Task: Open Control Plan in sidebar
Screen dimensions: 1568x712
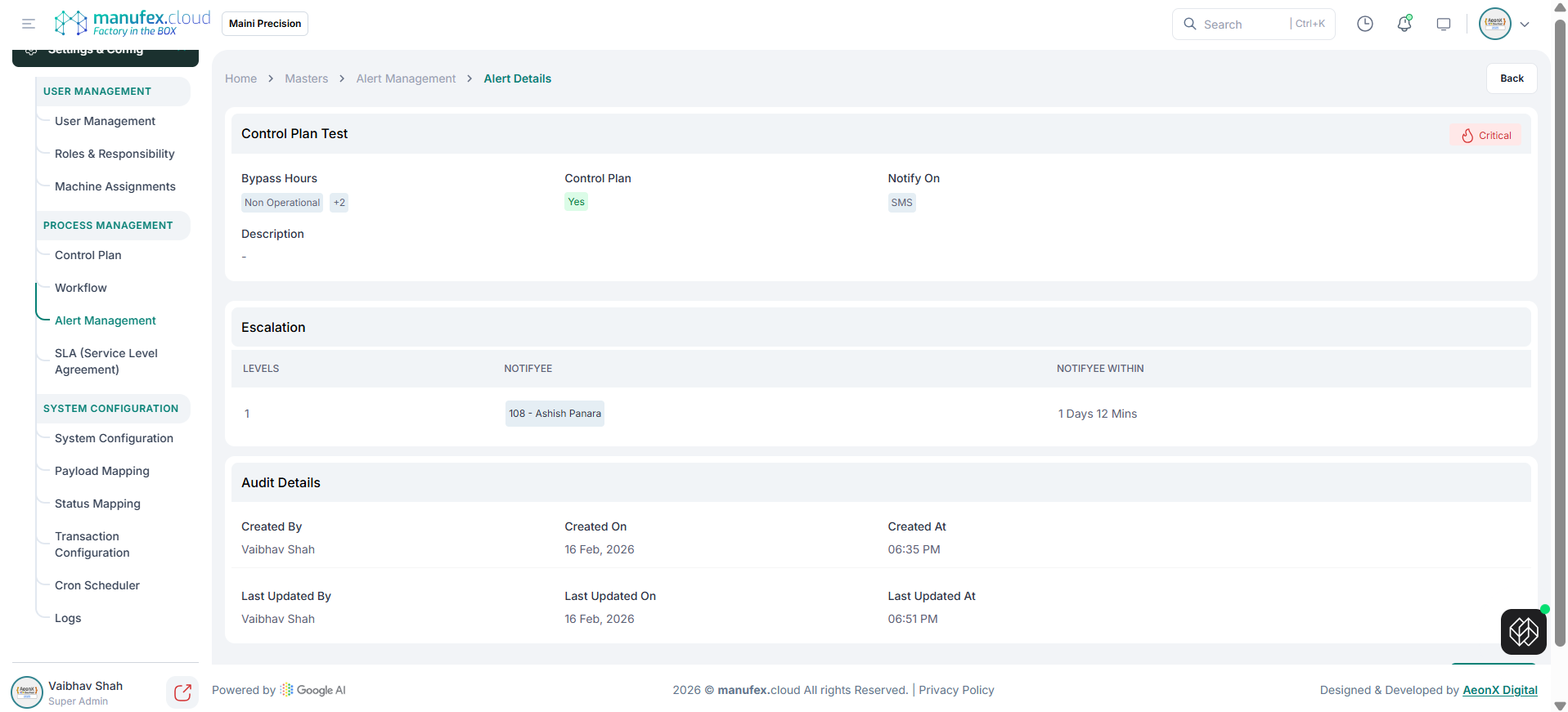Action: tap(88, 255)
